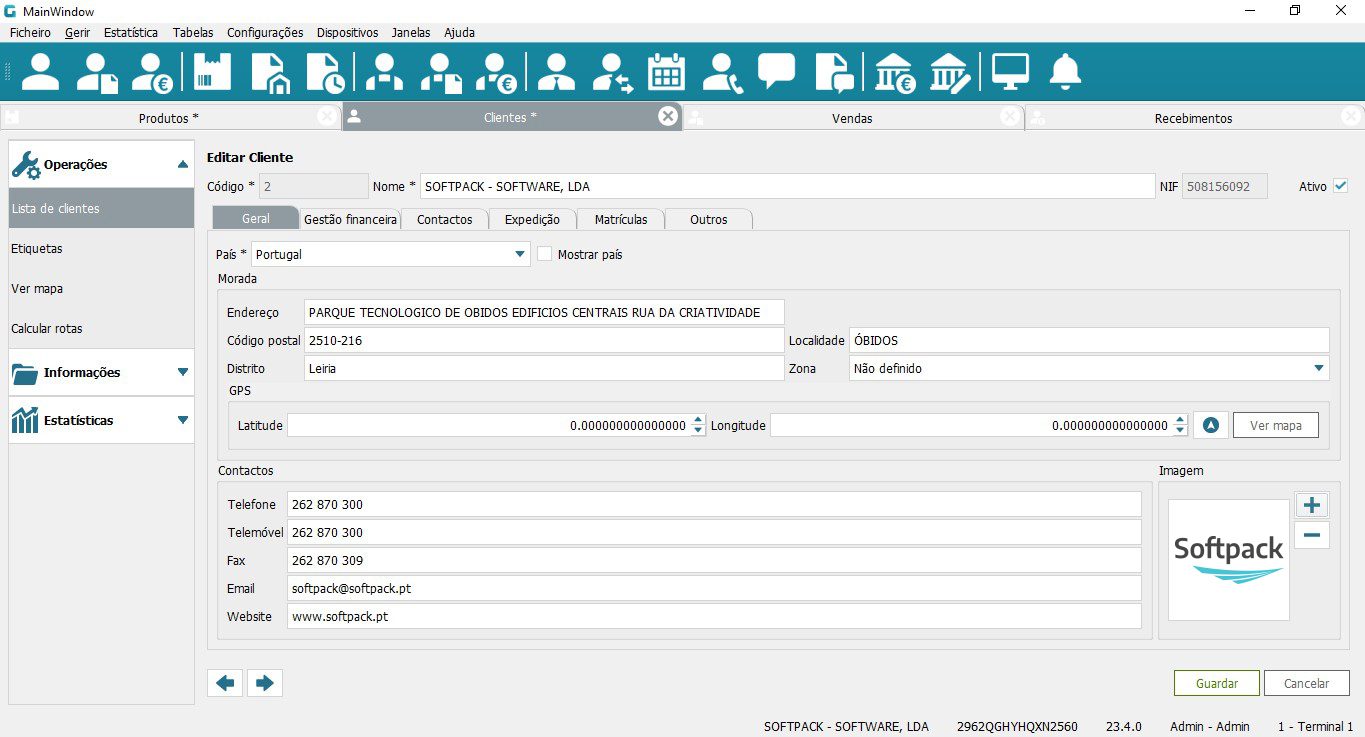Toggle the Ativo checkbox
1365x737 pixels.
tap(1341, 186)
